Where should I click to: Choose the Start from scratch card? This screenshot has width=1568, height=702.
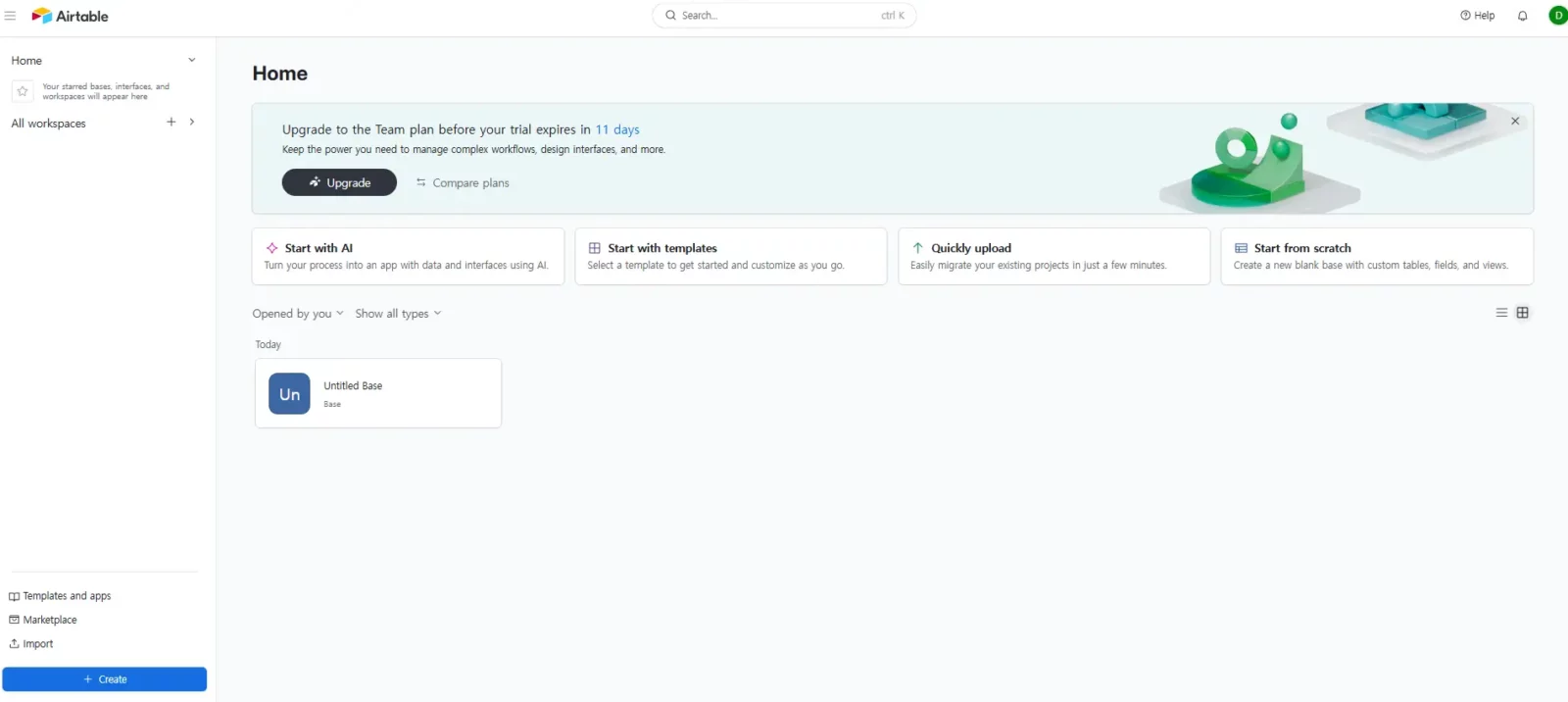(1377, 257)
